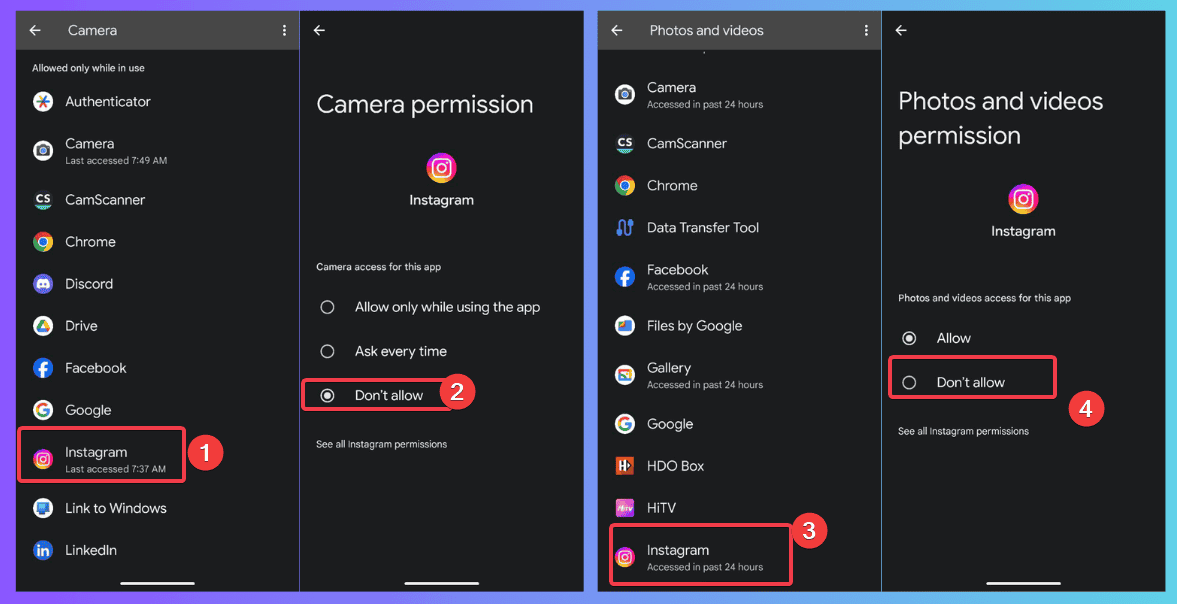Click the Instagram logo on Camera permission page
This screenshot has height=604, width=1177.
coord(441,167)
